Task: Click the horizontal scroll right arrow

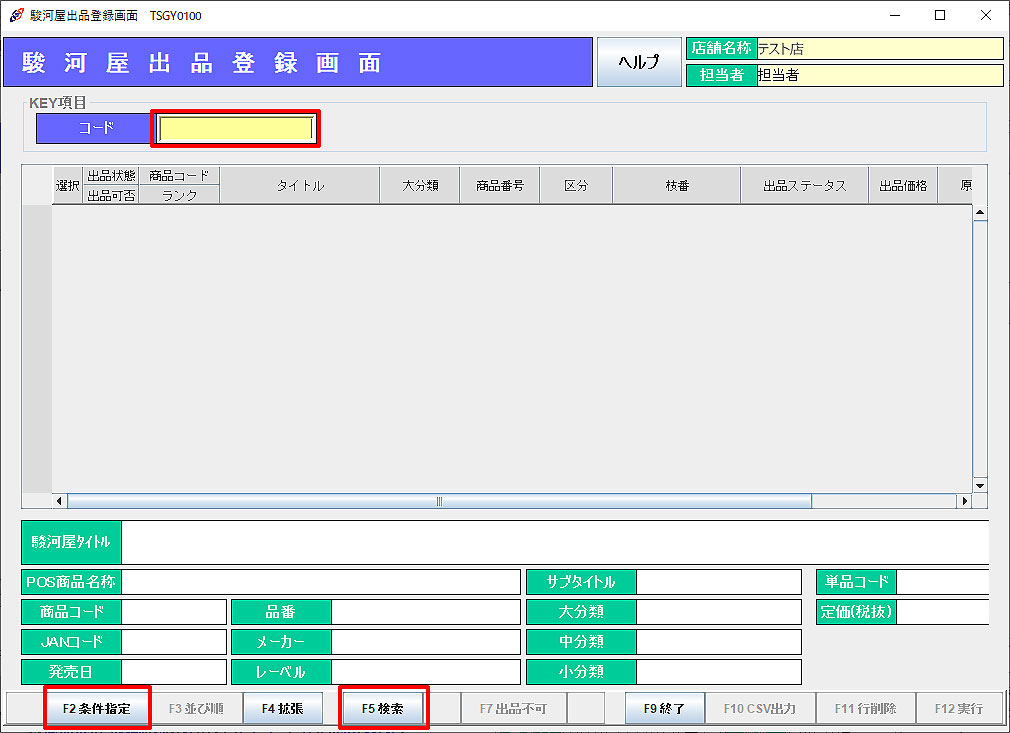Action: (x=964, y=501)
